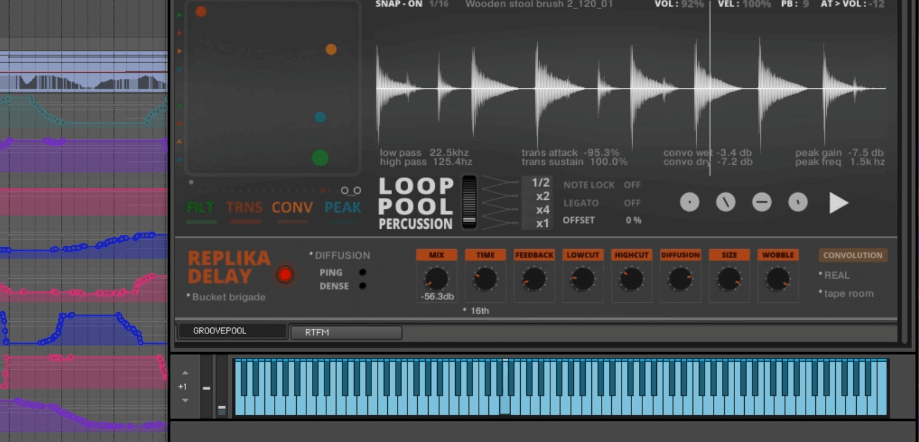
Task: Select the CONV effect tab
Action: [292, 208]
